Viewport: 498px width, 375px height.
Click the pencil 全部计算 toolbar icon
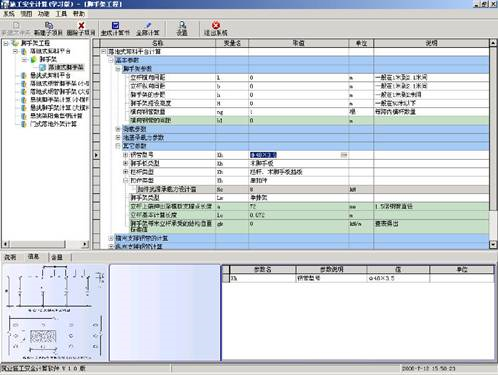click(148, 25)
